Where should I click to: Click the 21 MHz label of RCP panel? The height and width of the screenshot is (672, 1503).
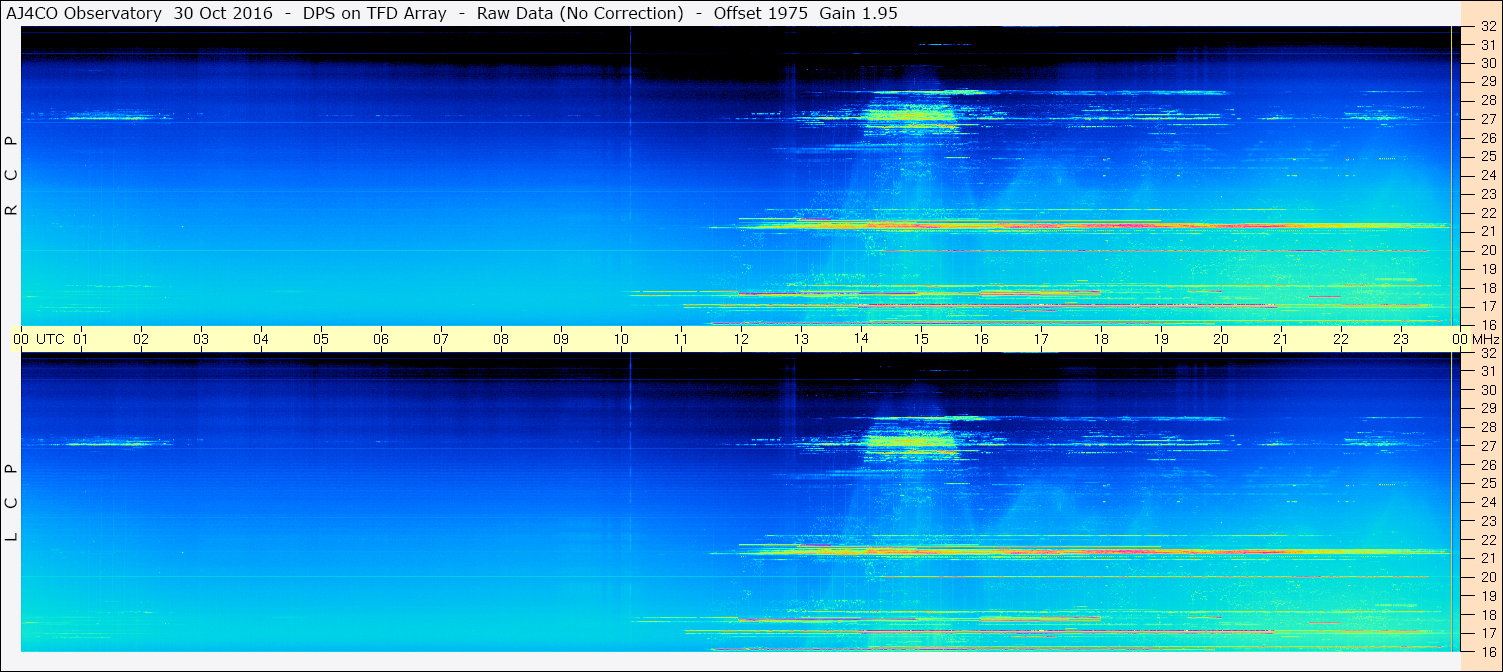click(x=1487, y=231)
